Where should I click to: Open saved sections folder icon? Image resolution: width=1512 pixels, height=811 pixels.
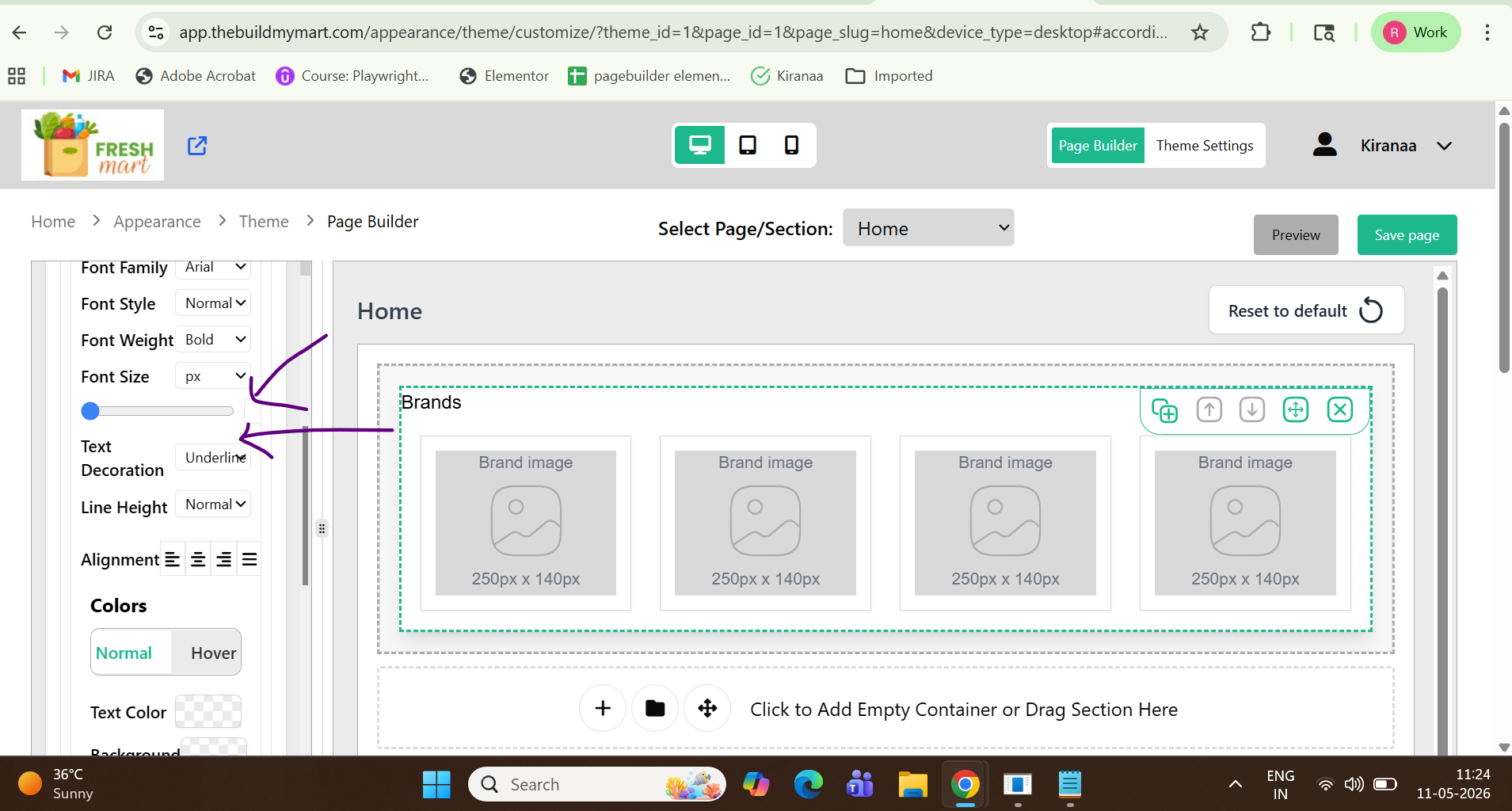click(x=655, y=708)
